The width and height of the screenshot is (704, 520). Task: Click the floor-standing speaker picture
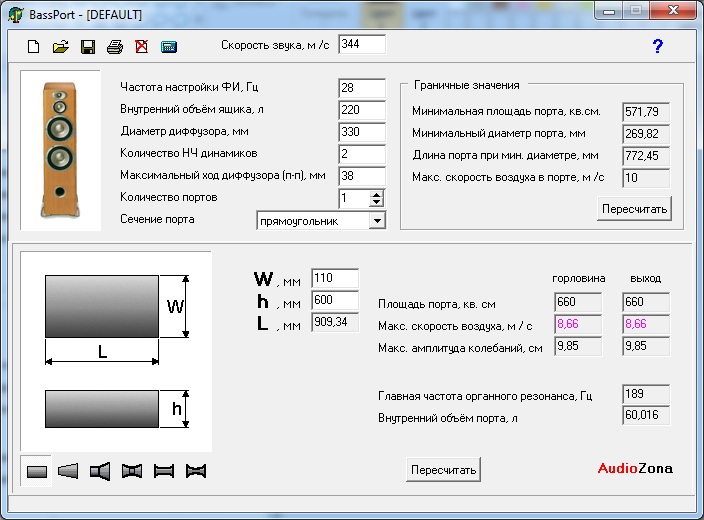60,150
